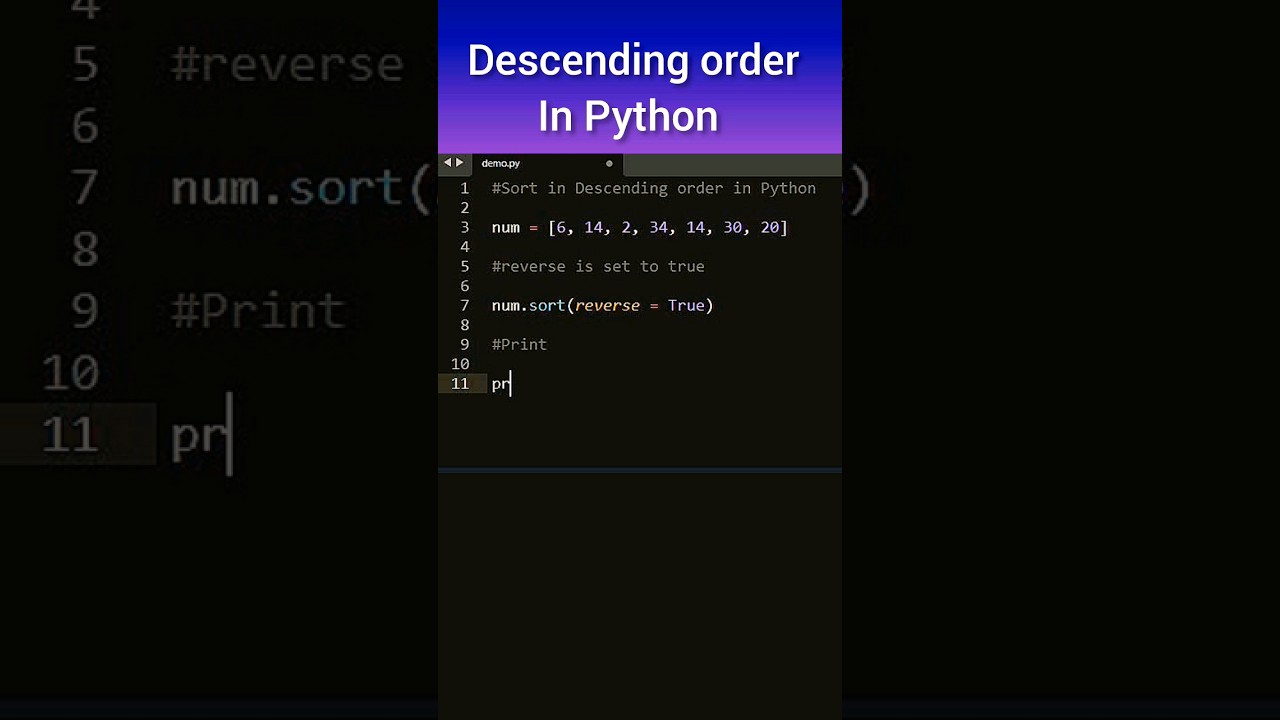Click the previous tab arrow icon
Viewport: 1280px width, 720px height.
click(447, 162)
